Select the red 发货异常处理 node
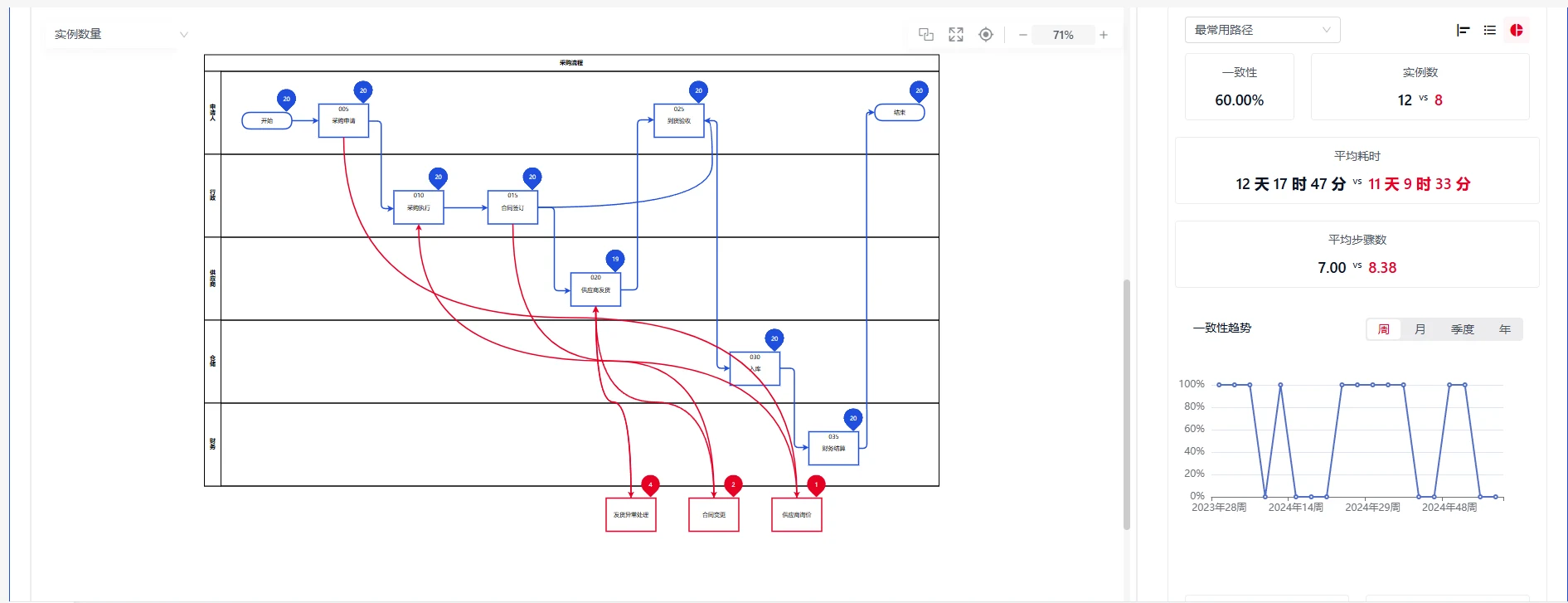Image resolution: width=1568 pixels, height=603 pixels. pos(631,515)
